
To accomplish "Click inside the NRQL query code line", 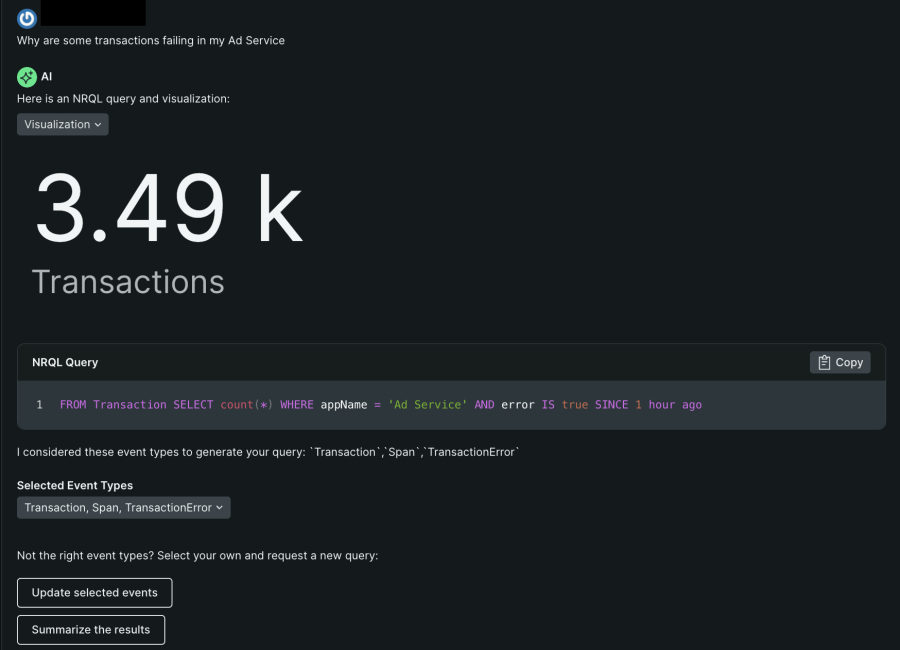I will 380,405.
